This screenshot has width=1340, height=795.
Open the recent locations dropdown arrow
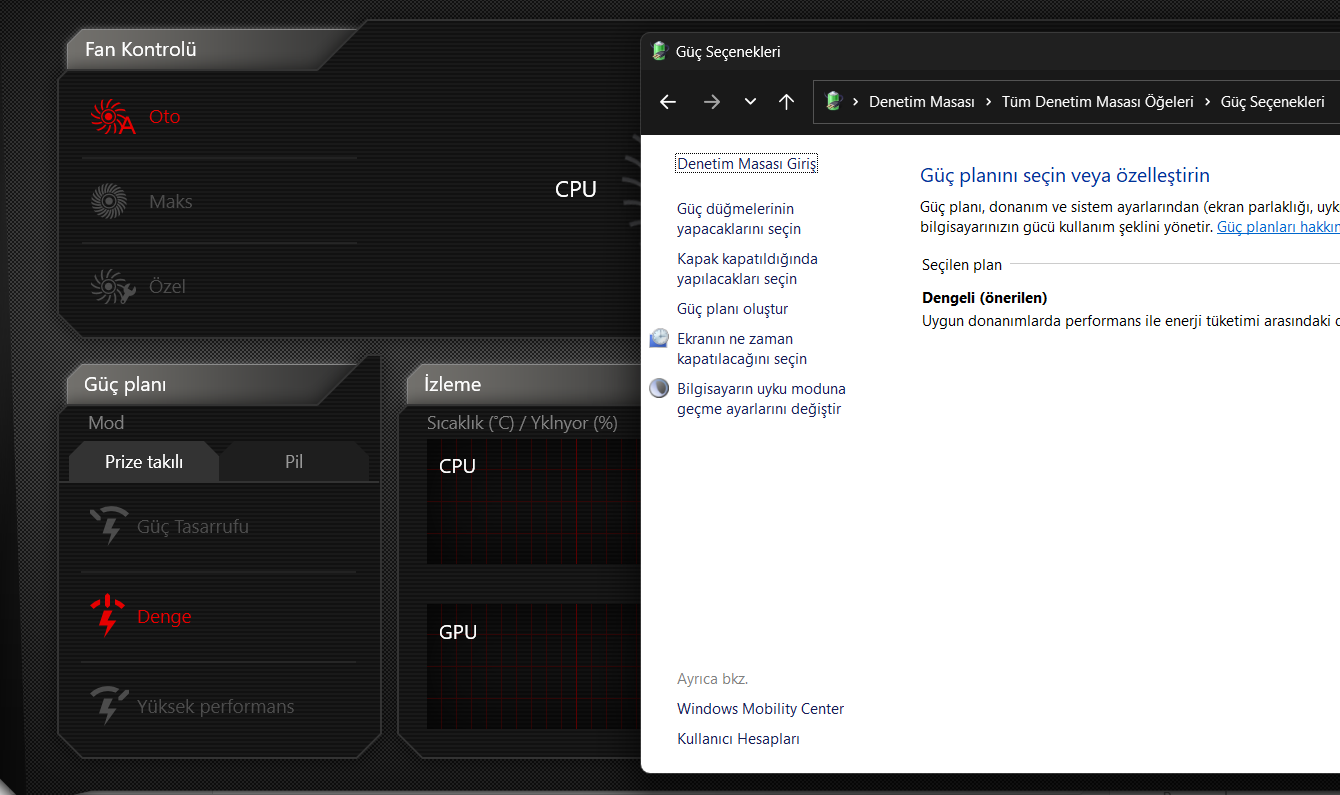coord(750,102)
